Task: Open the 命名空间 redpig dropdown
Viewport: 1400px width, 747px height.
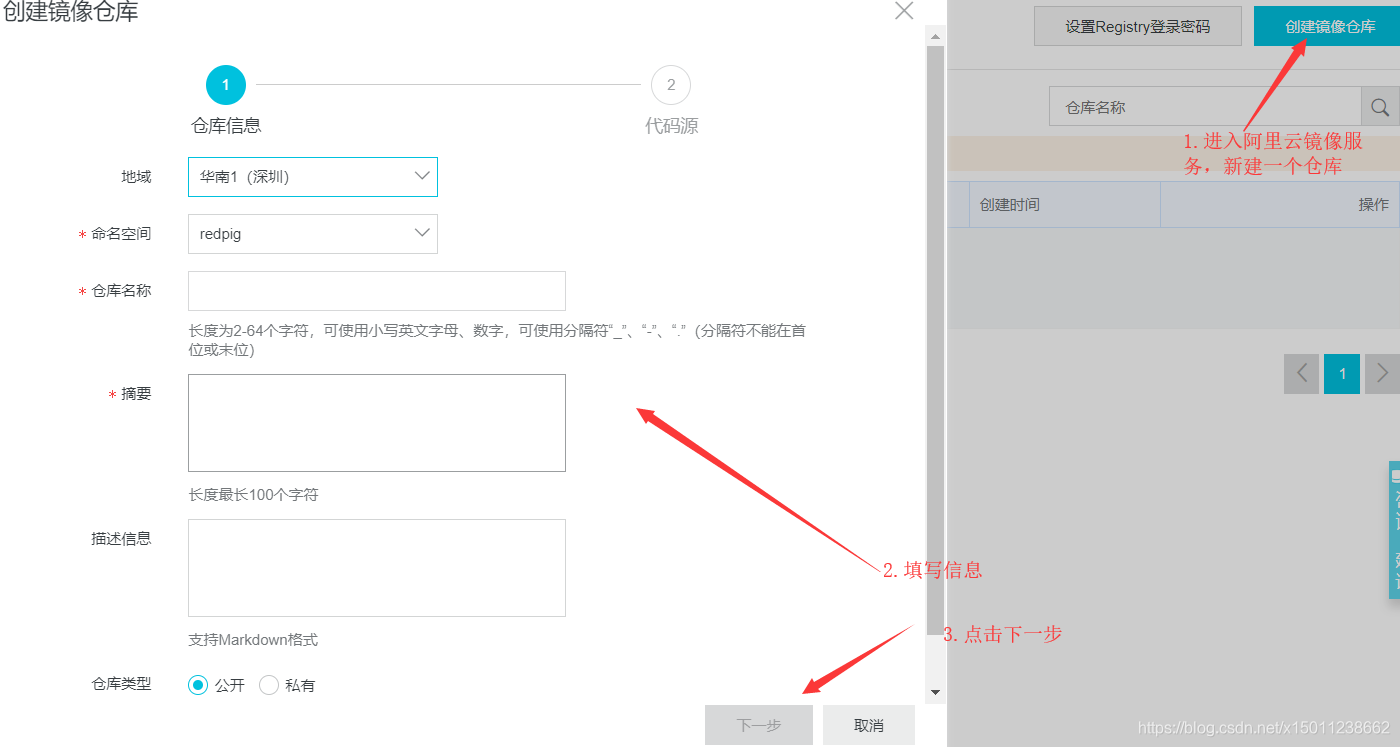Action: pyautogui.click(x=313, y=234)
